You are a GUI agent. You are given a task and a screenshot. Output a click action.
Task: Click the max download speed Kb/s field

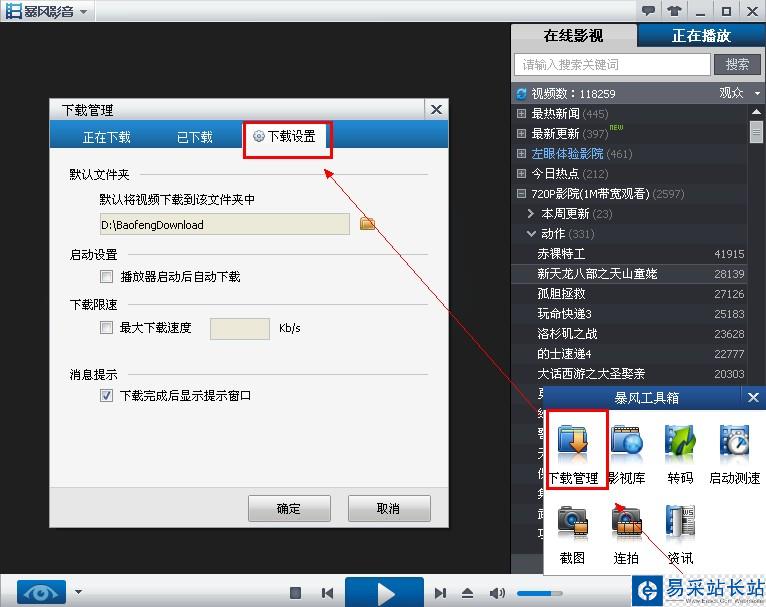point(239,328)
